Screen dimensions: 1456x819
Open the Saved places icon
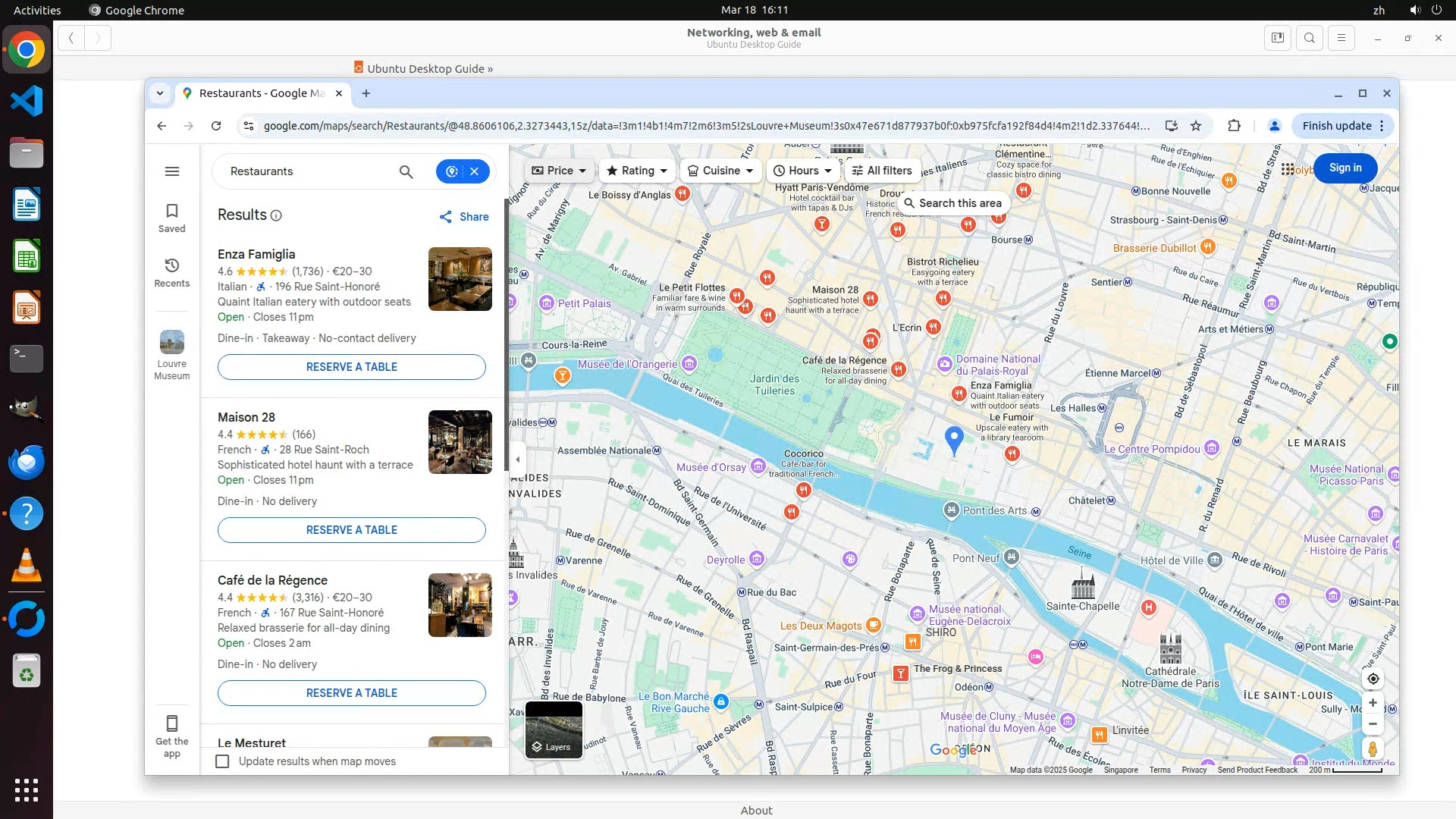click(172, 217)
